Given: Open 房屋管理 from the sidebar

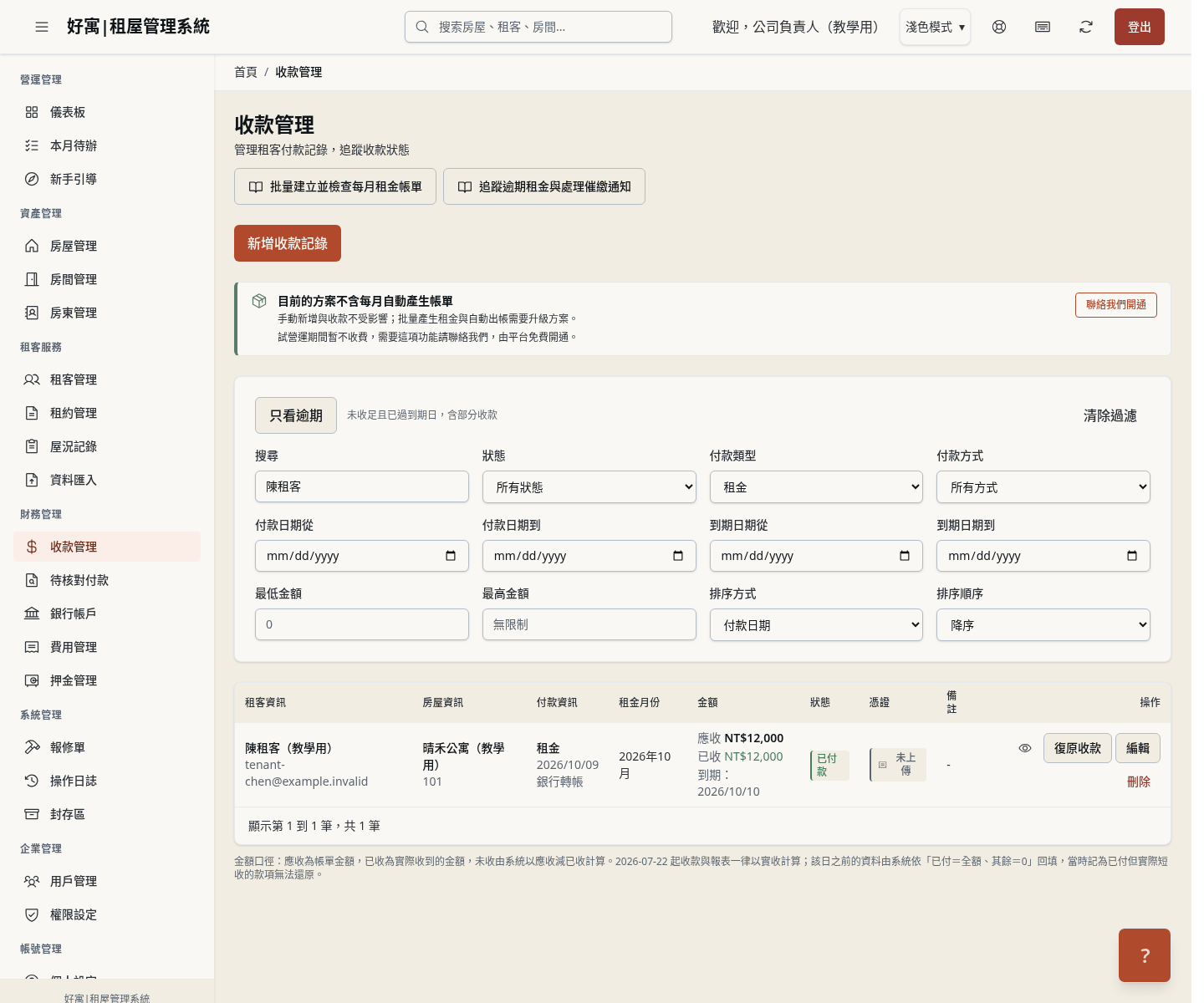Looking at the screenshot, I should click(x=107, y=246).
